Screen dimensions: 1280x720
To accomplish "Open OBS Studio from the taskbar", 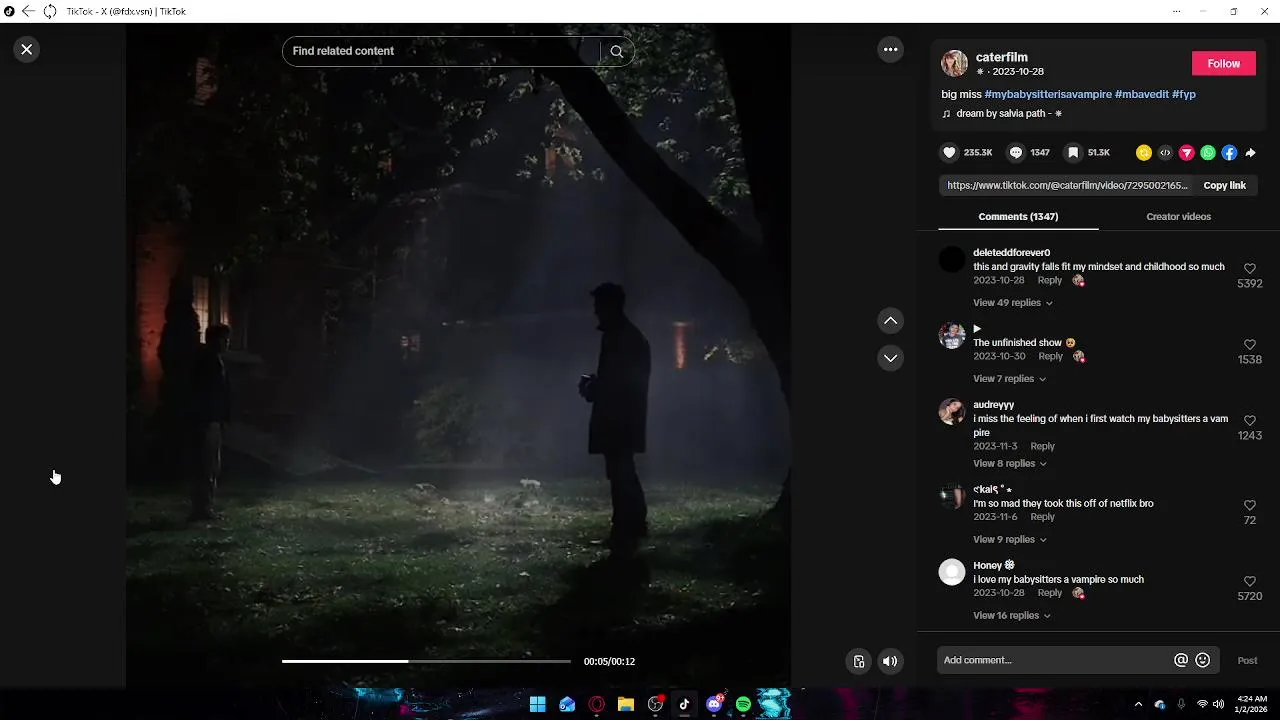I will pos(655,704).
